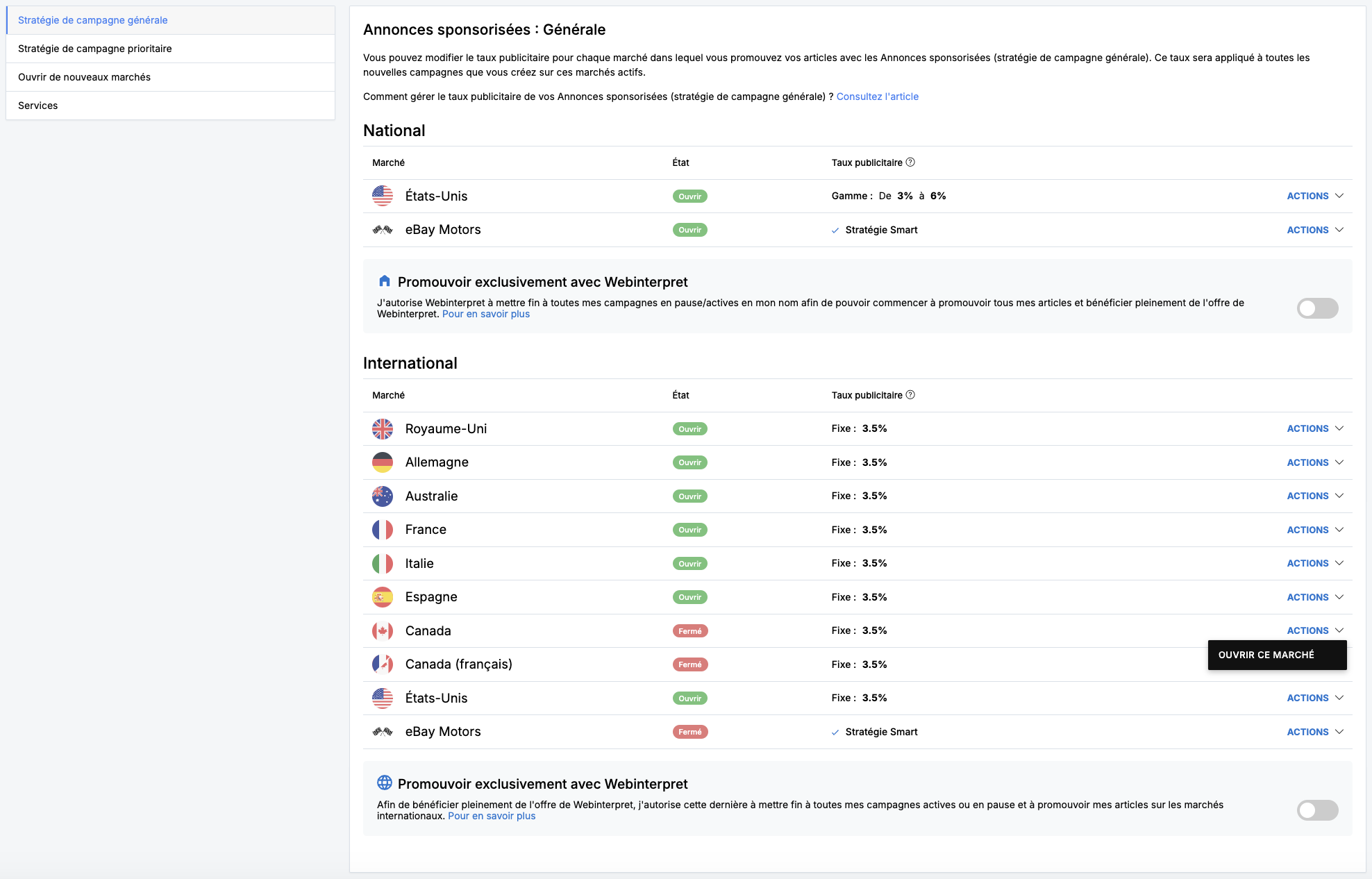This screenshot has height=879, width=1372.
Task: Click the eBay Motors flags icon in International
Action: point(383,732)
